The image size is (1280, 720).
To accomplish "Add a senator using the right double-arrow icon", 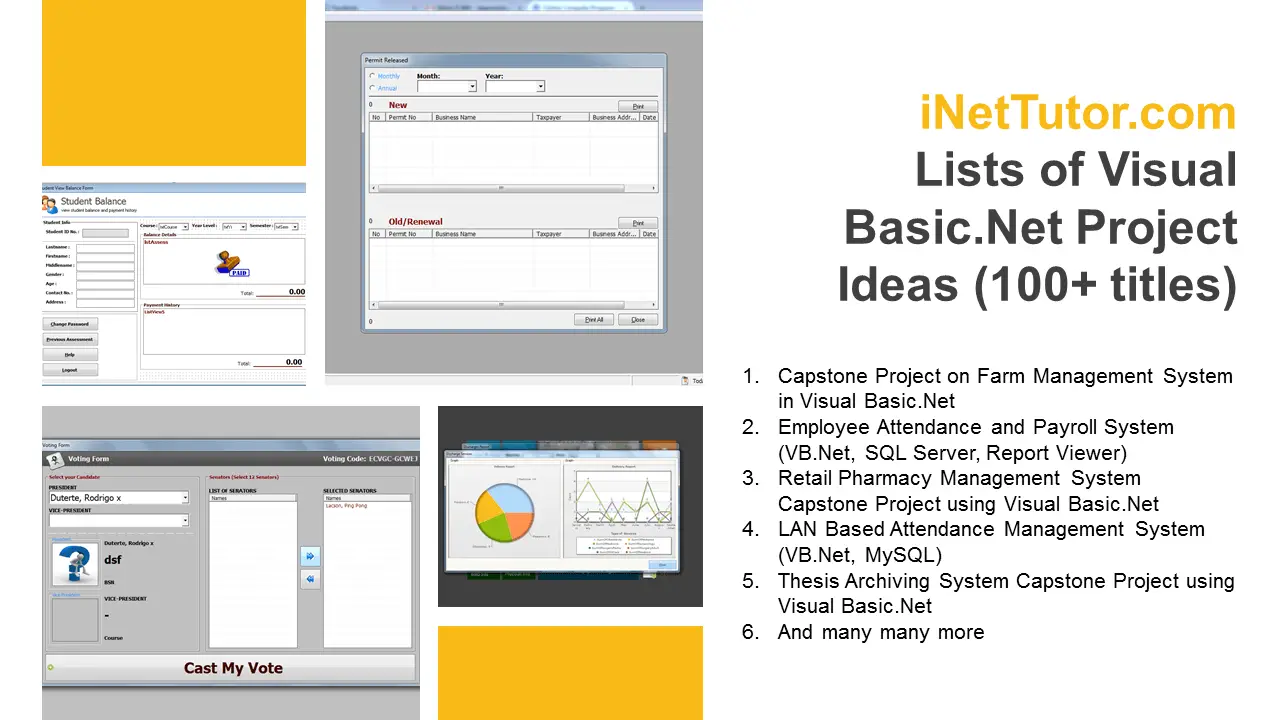I will tap(310, 556).
